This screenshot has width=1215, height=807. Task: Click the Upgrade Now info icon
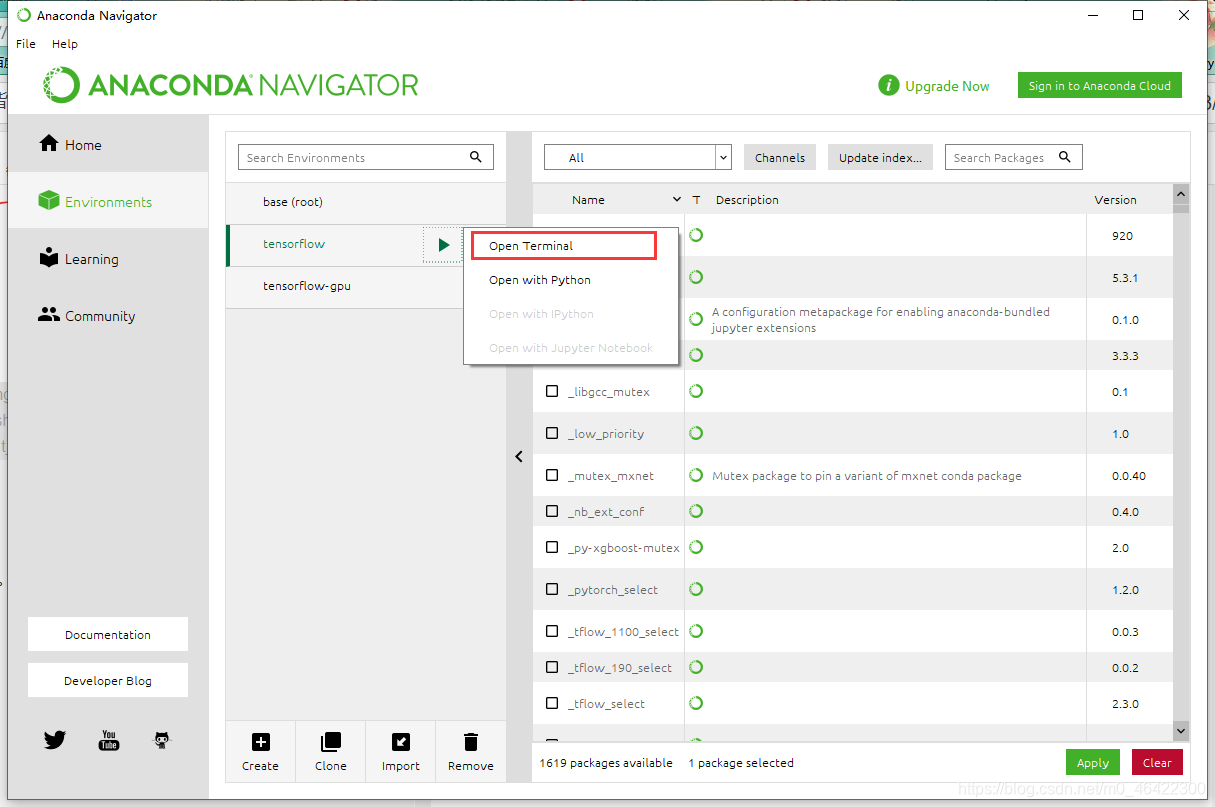[x=888, y=86]
